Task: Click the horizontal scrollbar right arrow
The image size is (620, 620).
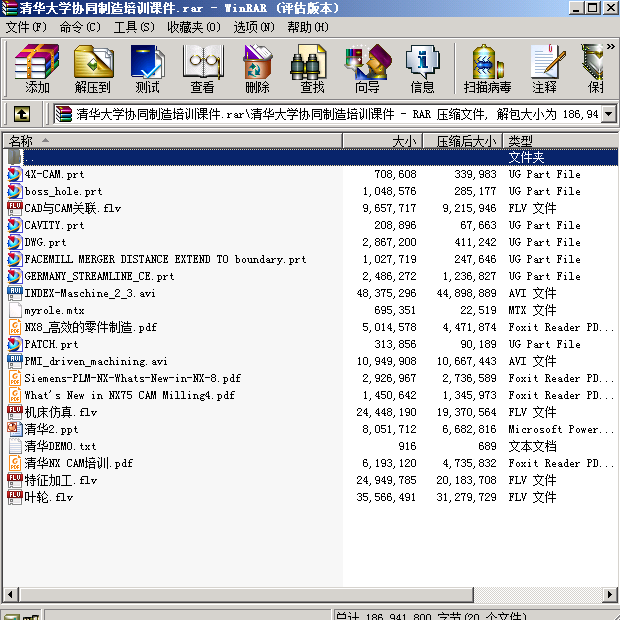Action: 610,594
